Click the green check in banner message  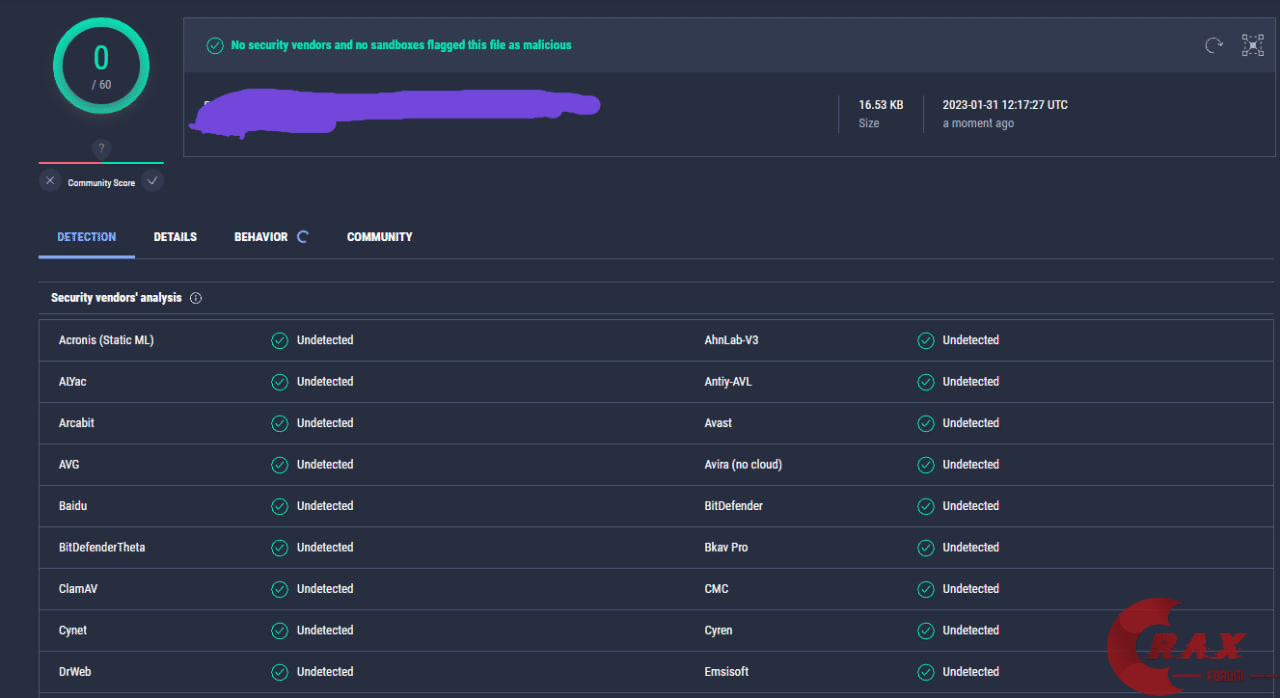click(x=214, y=45)
